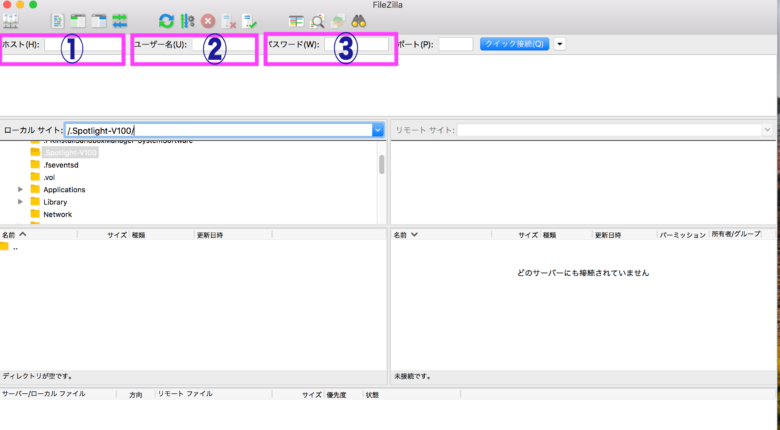
Task: Click the ポート(P) input field
Action: [x=456, y=44]
